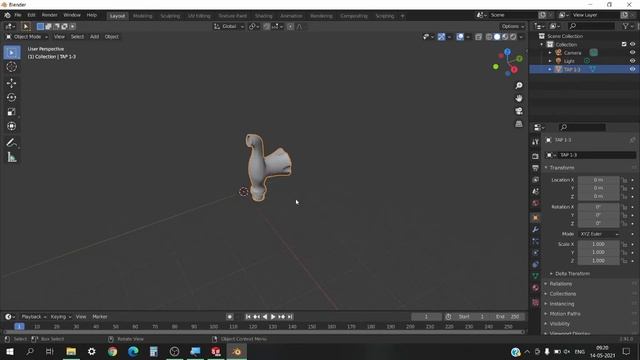The width and height of the screenshot is (640, 360).
Task: Hide the TAP 1-3 object in outliner
Action: pos(632,69)
